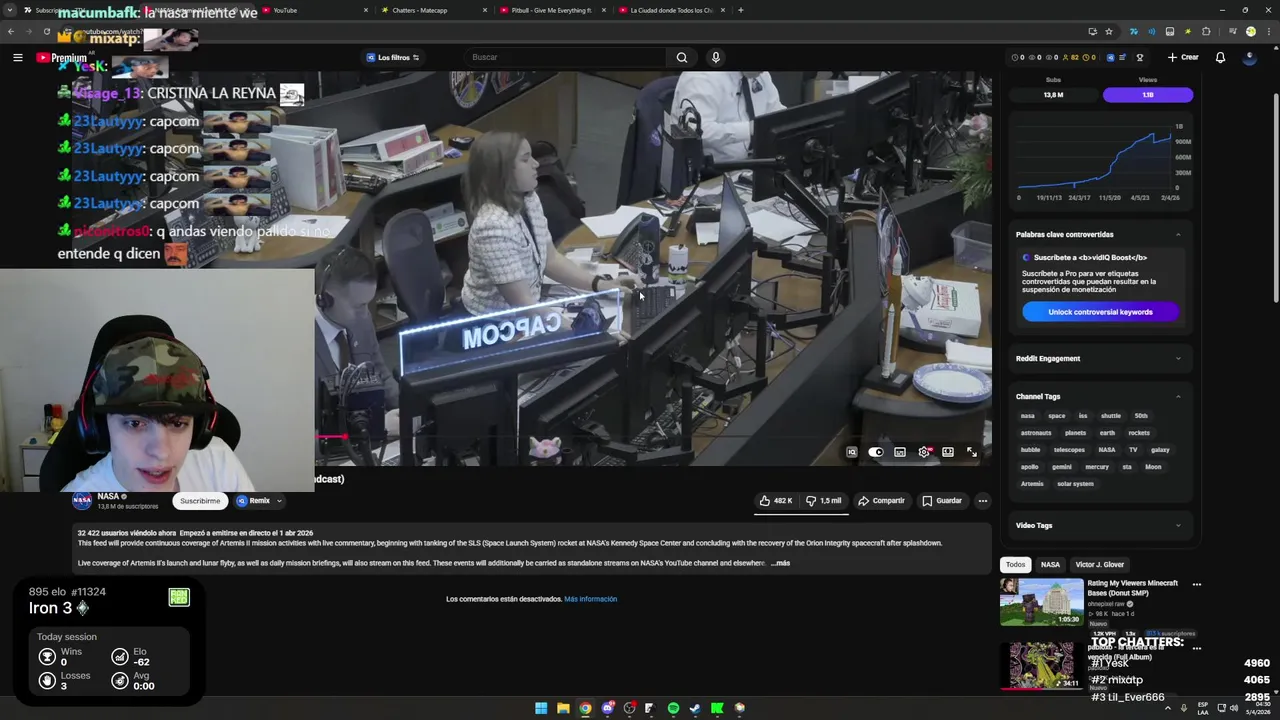Click the install app icon in address bar
The image size is (1280, 720).
tap(1092, 32)
